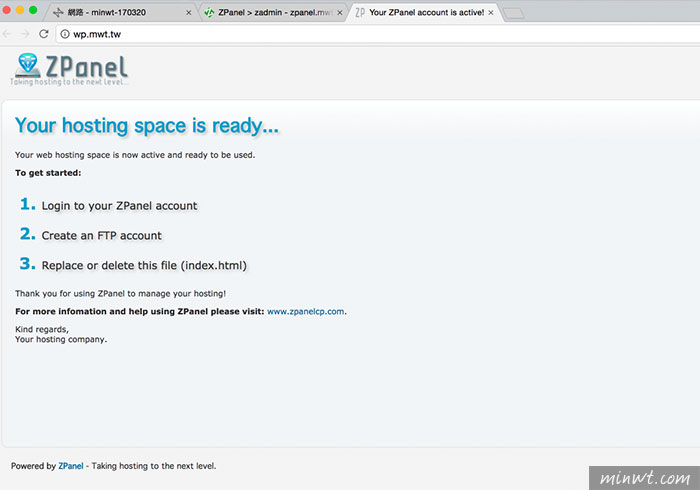700x490 pixels.
Task: Select the Your ZPanel account is active tab
Action: coord(425,12)
